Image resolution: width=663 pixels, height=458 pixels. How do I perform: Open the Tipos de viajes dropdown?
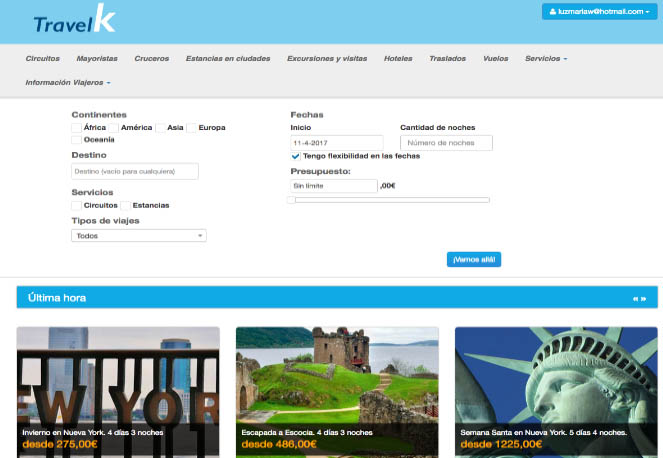coord(139,236)
